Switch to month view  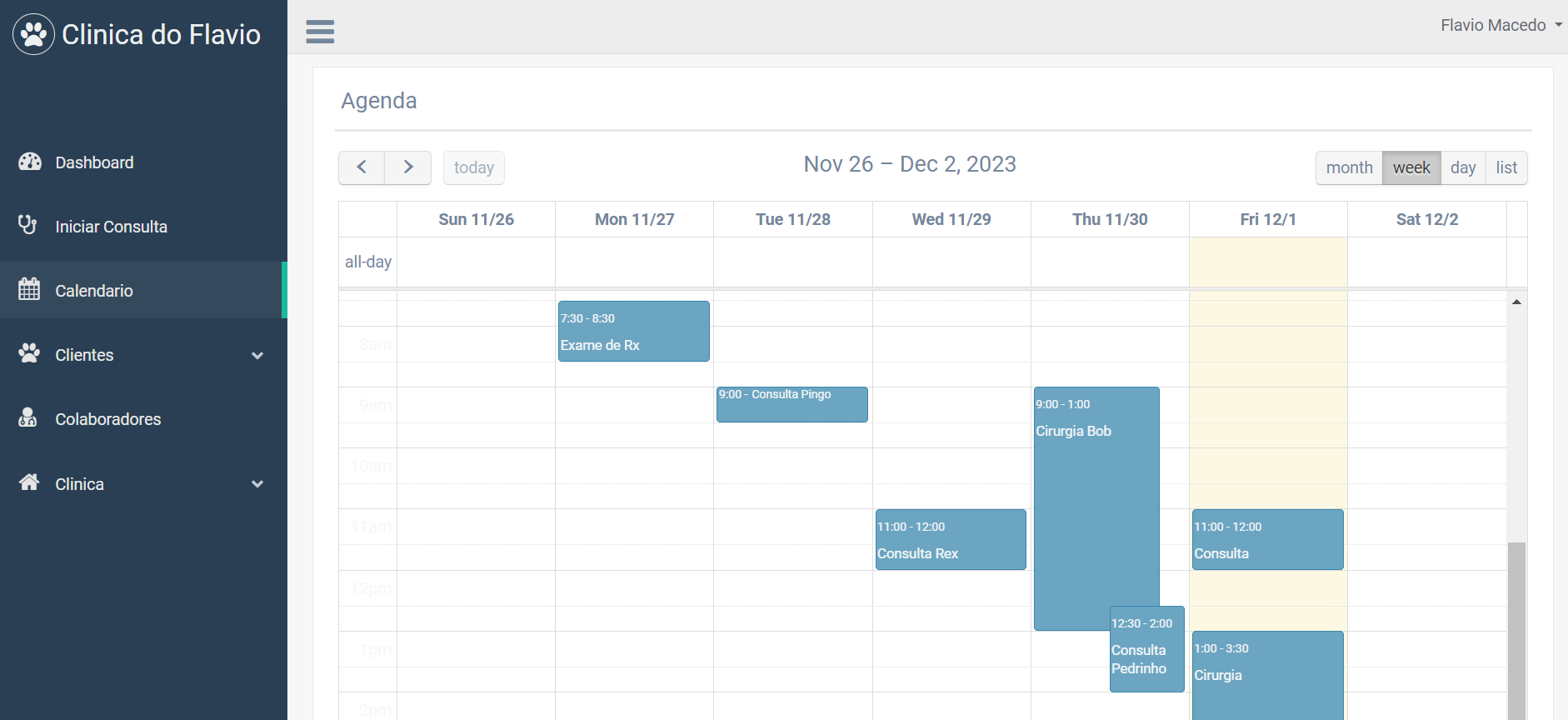[x=1349, y=167]
